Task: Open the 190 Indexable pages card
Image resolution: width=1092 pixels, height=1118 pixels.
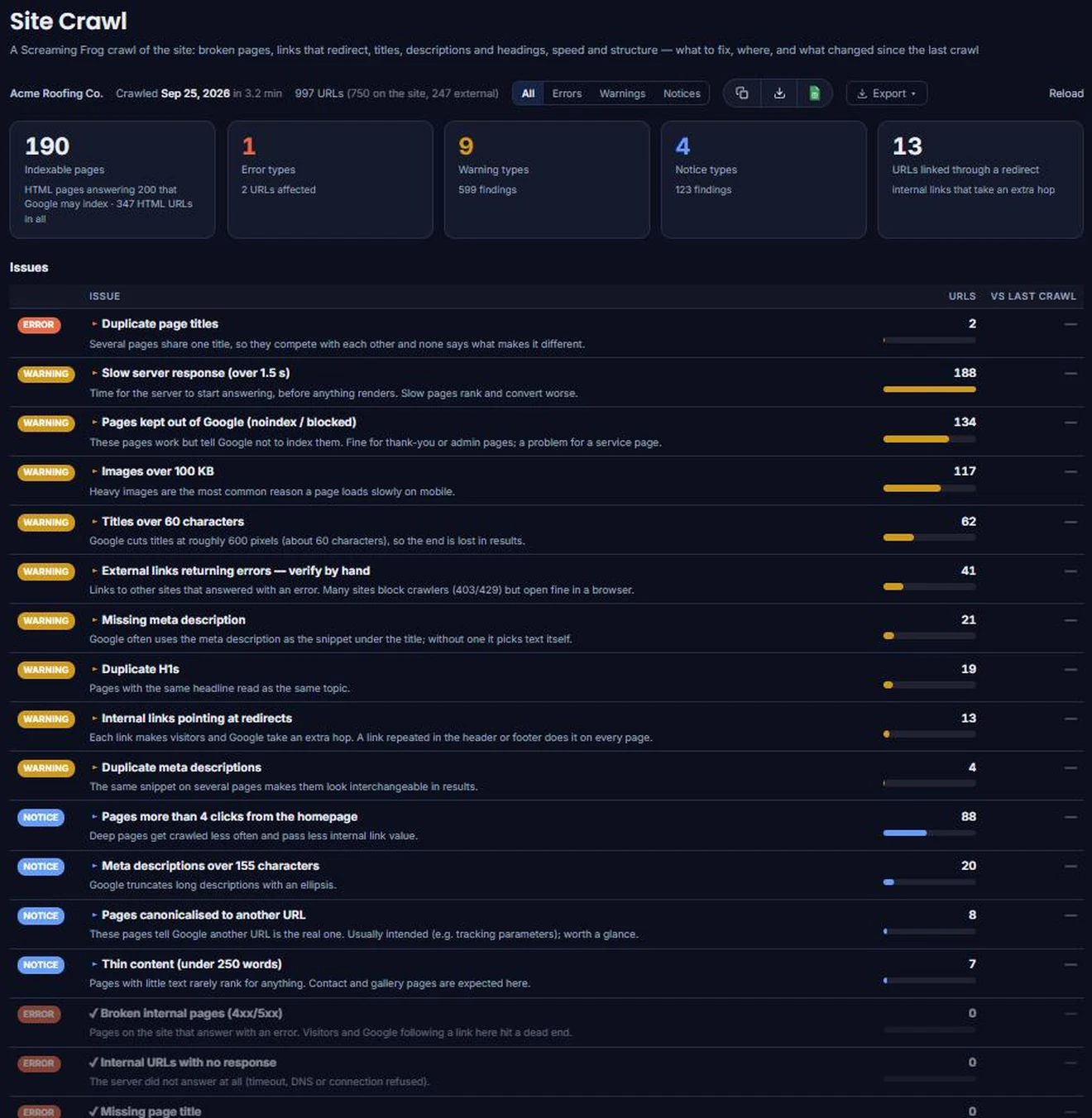Action: click(113, 179)
